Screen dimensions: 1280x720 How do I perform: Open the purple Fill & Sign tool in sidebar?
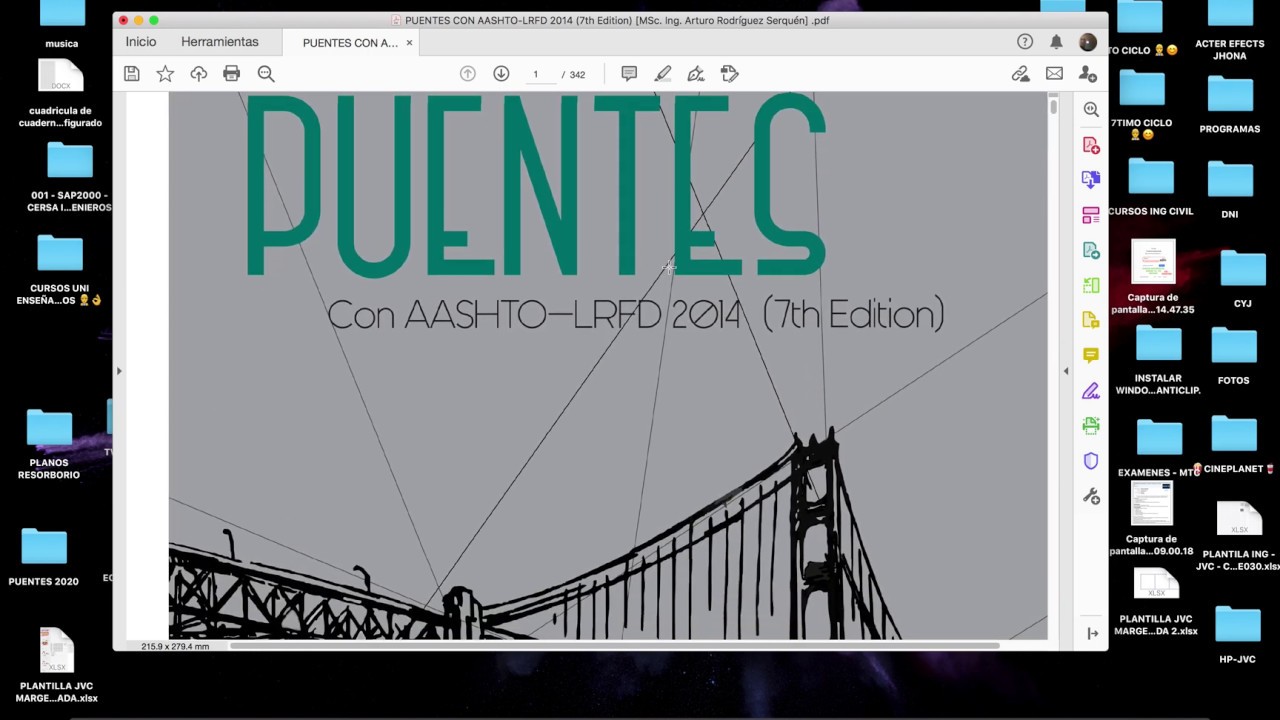point(1091,391)
